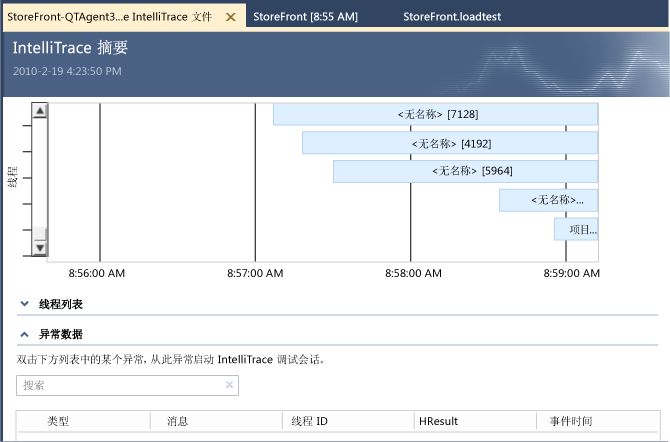Close the StoreFront-QTAgent IntelliTrace file tab
Viewport: 670px width, 442px height.
(231, 17)
